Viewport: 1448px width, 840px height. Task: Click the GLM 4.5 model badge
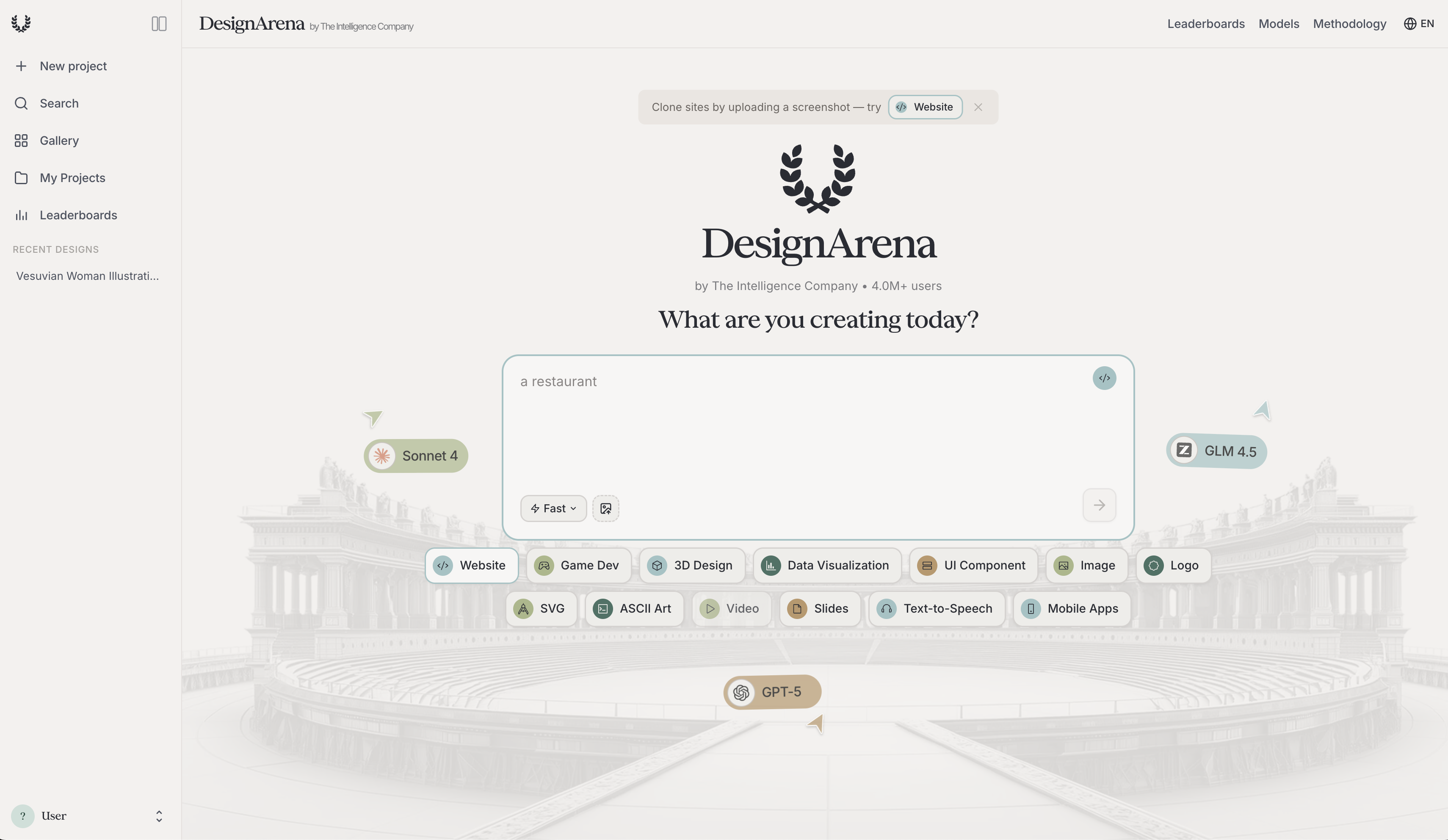click(1216, 451)
